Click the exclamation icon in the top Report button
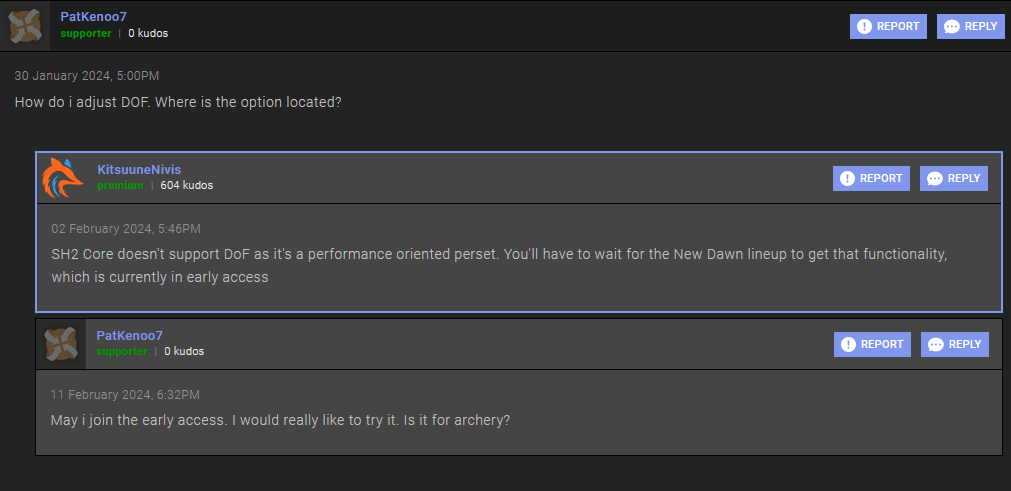The height and width of the screenshot is (491, 1011). click(x=865, y=26)
